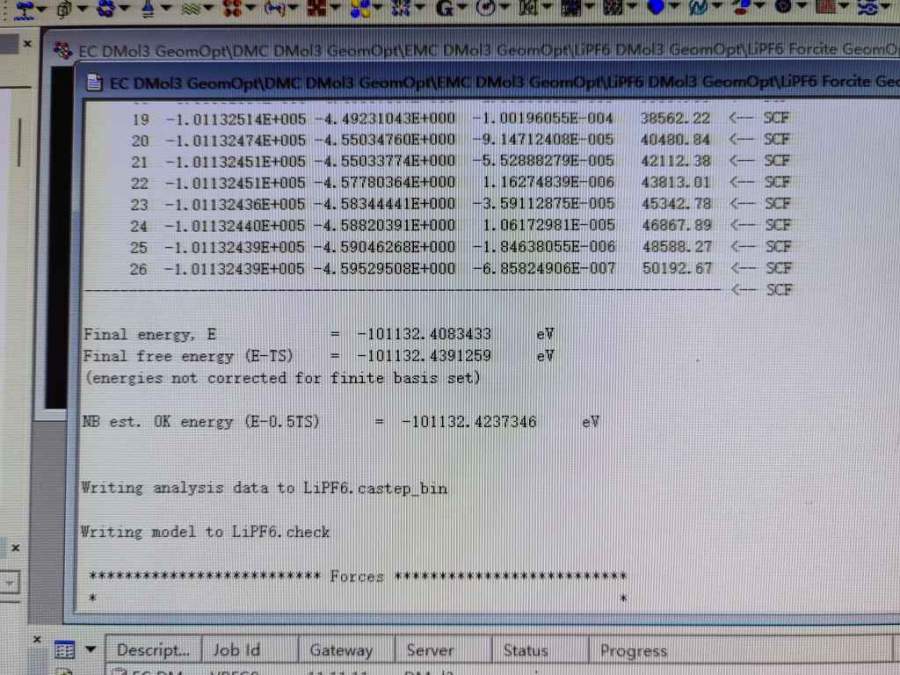
Task: Close the lower left panel with its x
Action: point(15,548)
